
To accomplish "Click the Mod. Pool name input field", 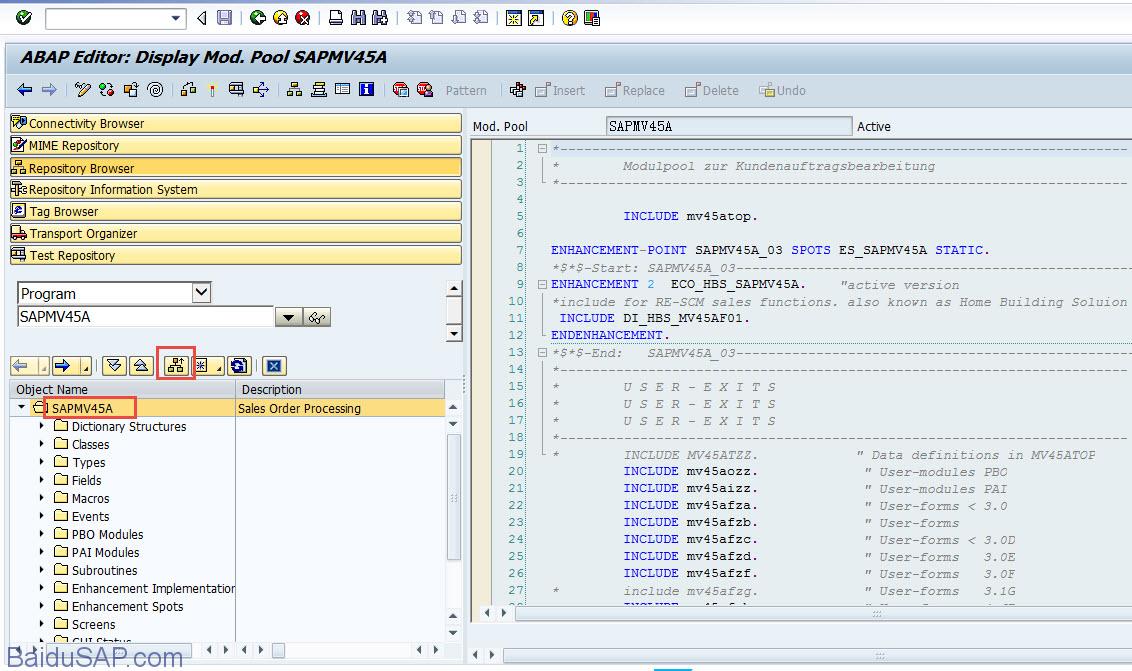I will coord(728,127).
